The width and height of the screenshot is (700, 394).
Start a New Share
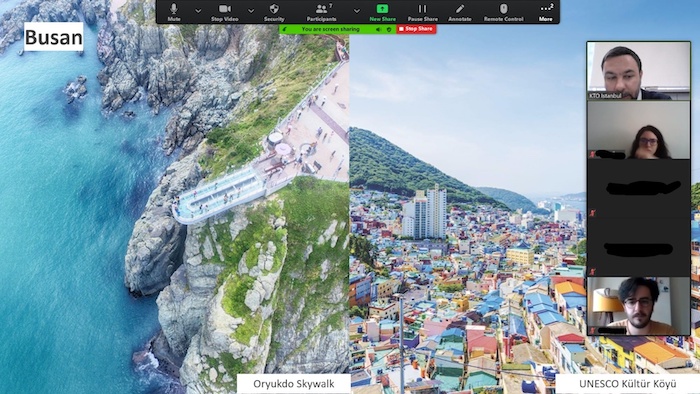[383, 12]
